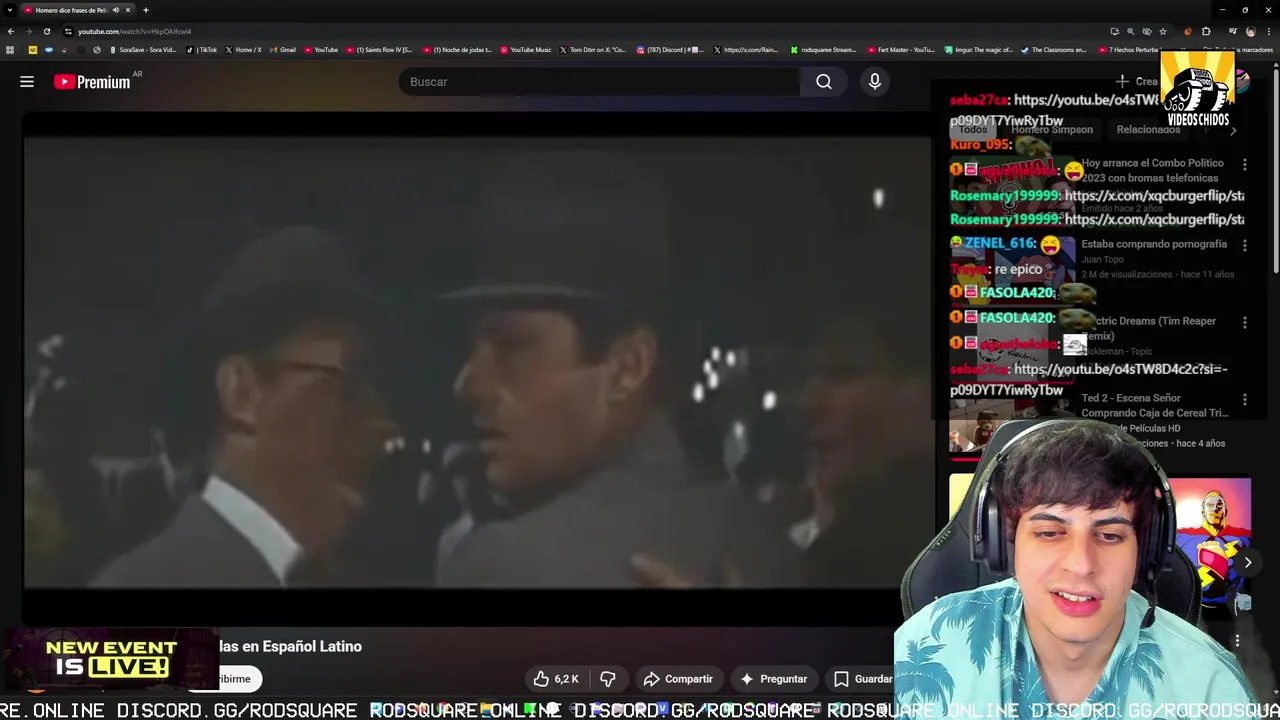Open the apps grid bookmark shortcut
This screenshot has width=1280, height=720.
coord(10,49)
